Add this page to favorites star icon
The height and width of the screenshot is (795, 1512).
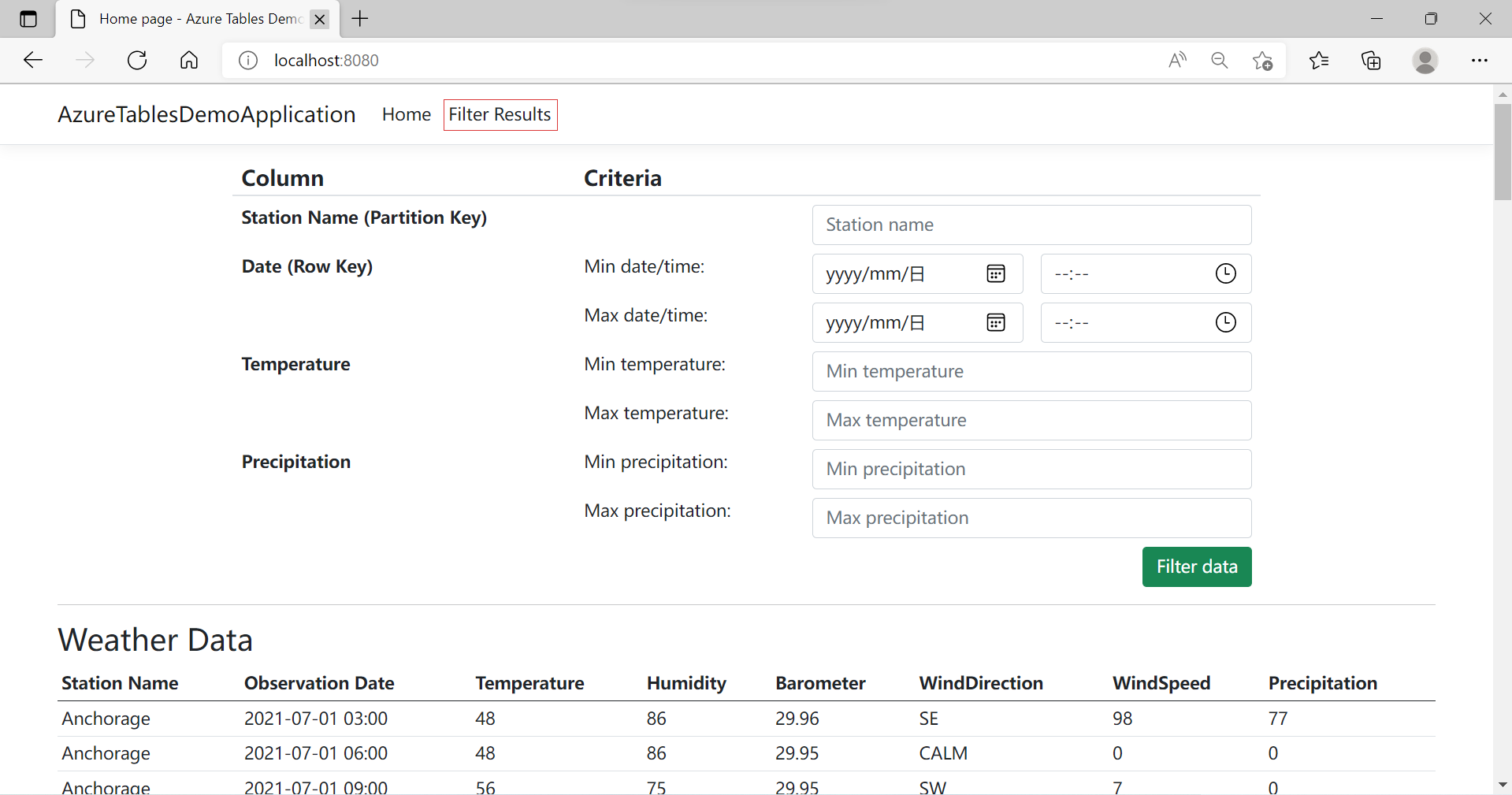1262,61
